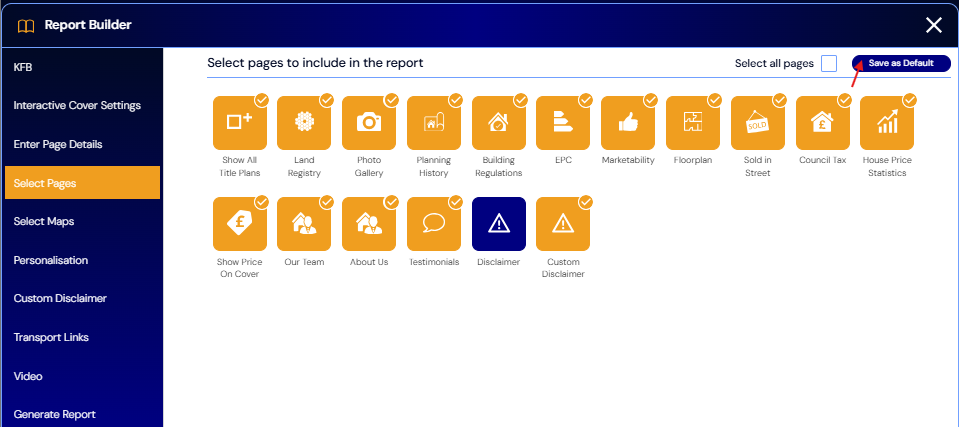
Task: Untick the checkmark on Land Registry tile
Action: coord(327,100)
